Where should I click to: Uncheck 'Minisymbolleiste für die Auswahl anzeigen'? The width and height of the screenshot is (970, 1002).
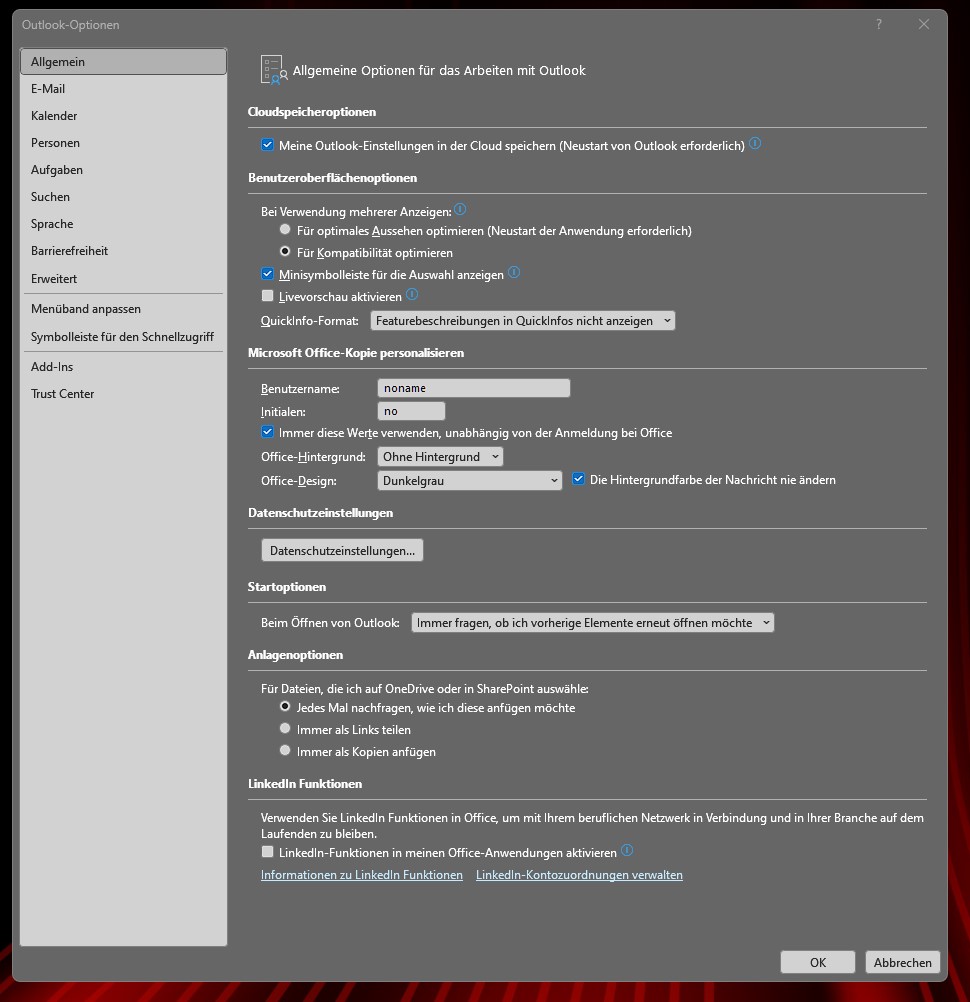click(268, 274)
